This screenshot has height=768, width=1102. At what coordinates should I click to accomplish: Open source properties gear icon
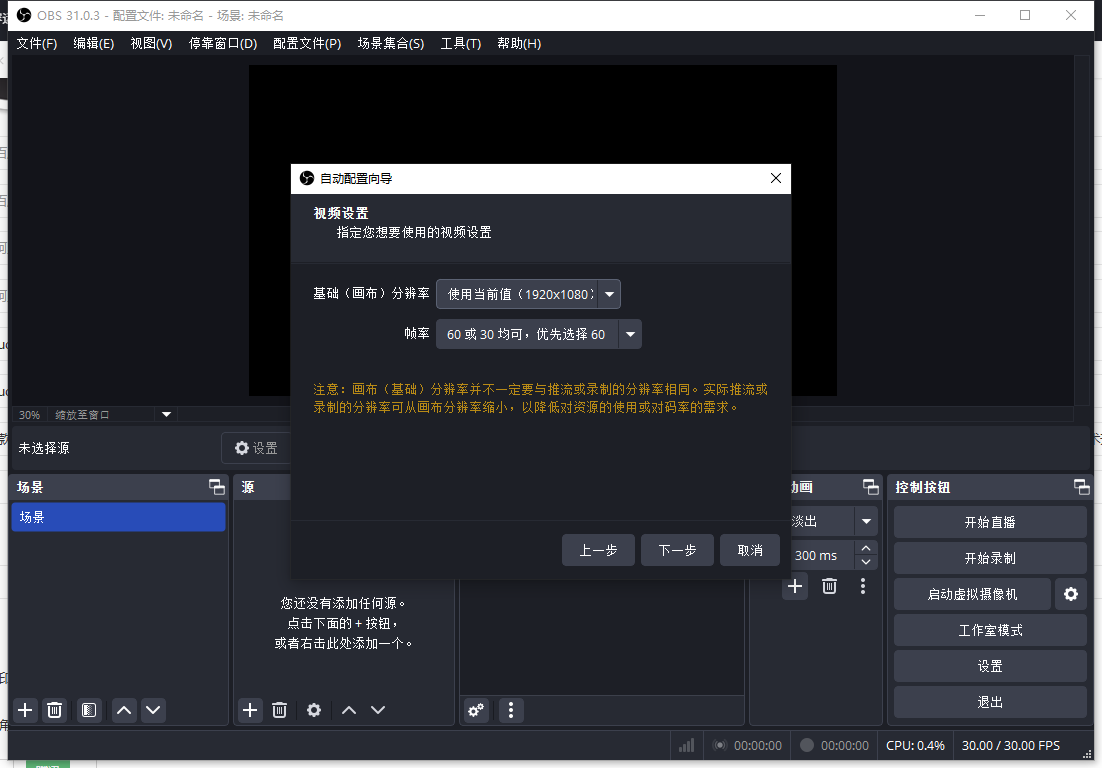coord(313,710)
